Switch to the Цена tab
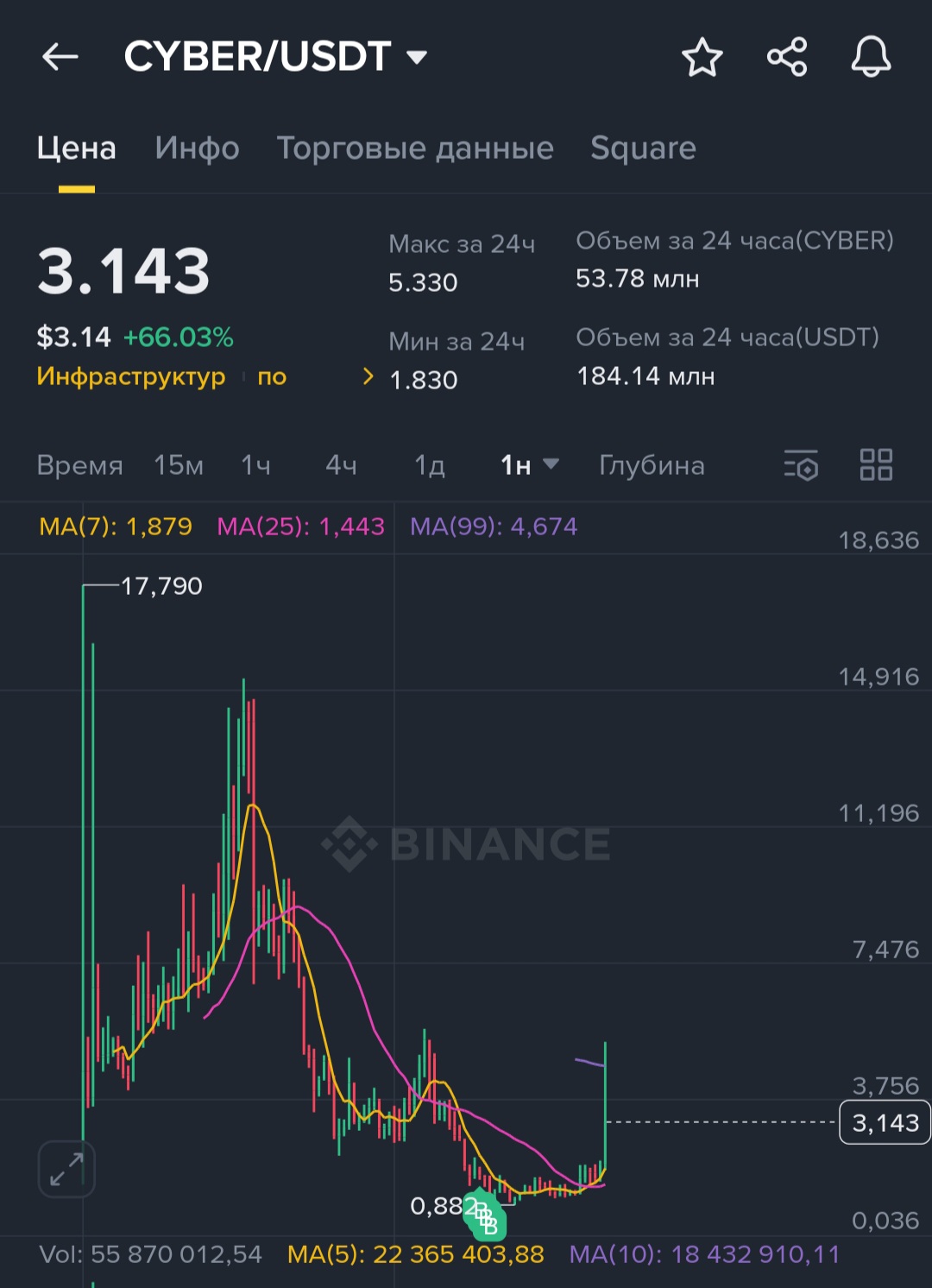 coord(76,148)
